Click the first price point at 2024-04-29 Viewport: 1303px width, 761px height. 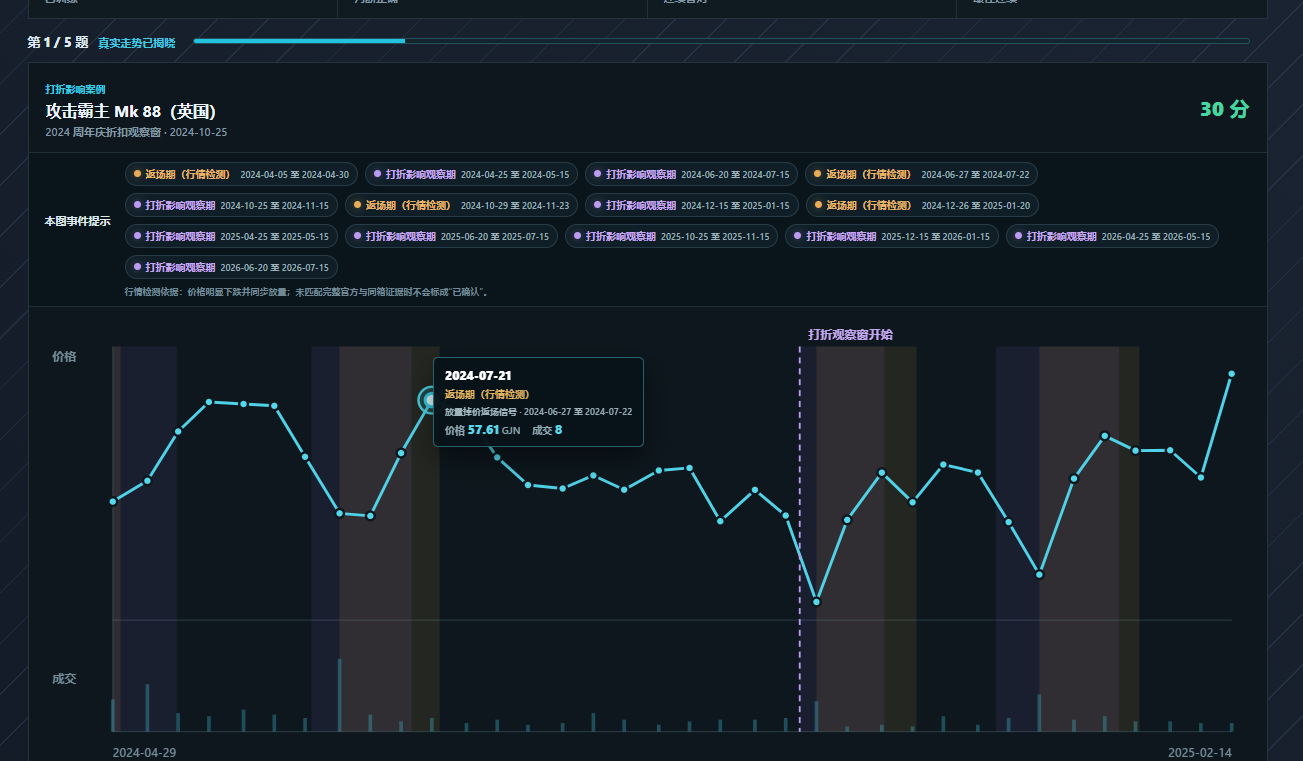113,501
